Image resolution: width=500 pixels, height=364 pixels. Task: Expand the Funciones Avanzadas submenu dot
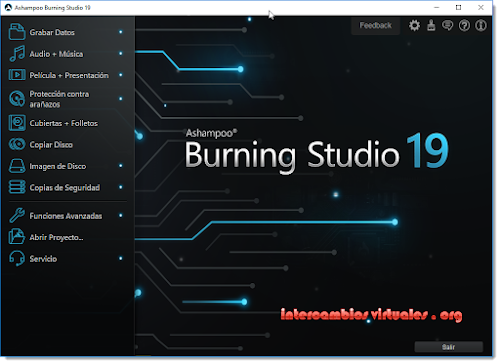point(121,216)
